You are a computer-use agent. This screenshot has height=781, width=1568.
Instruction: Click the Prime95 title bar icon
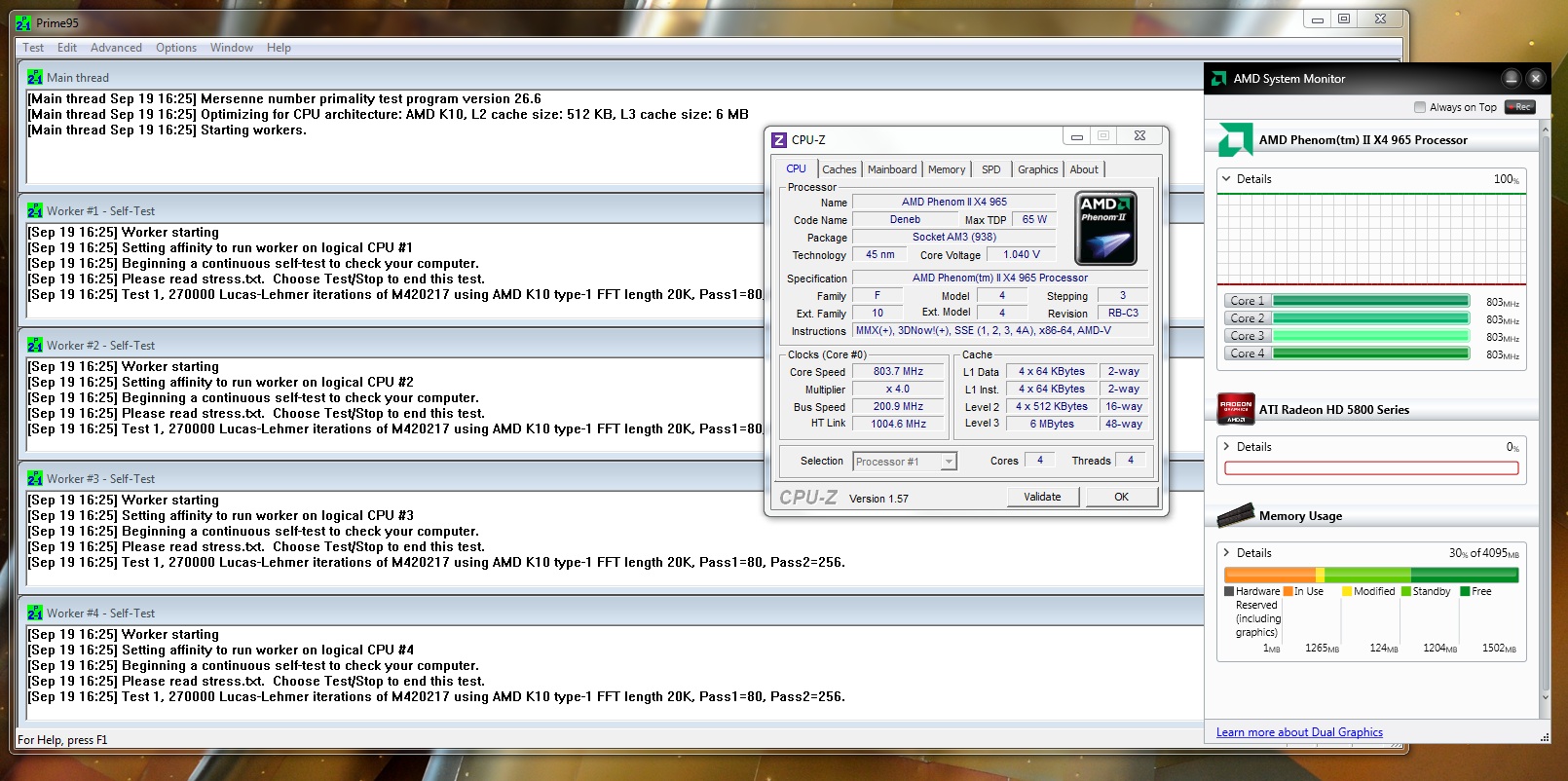[x=23, y=22]
